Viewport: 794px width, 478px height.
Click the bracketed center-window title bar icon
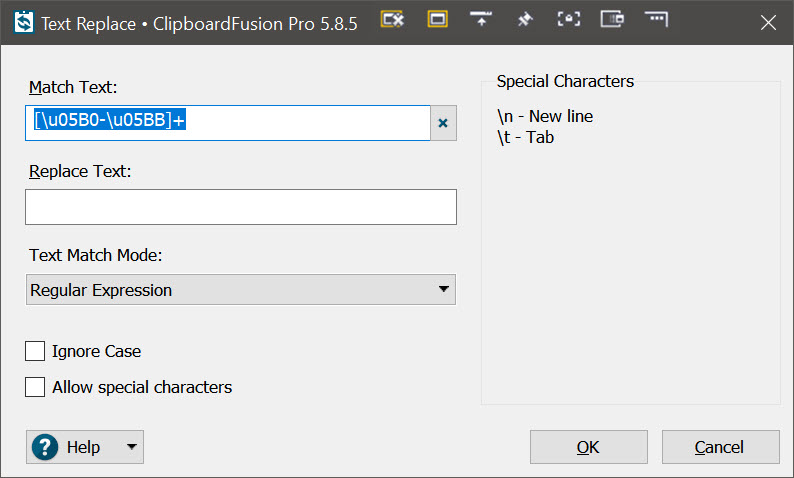point(569,20)
